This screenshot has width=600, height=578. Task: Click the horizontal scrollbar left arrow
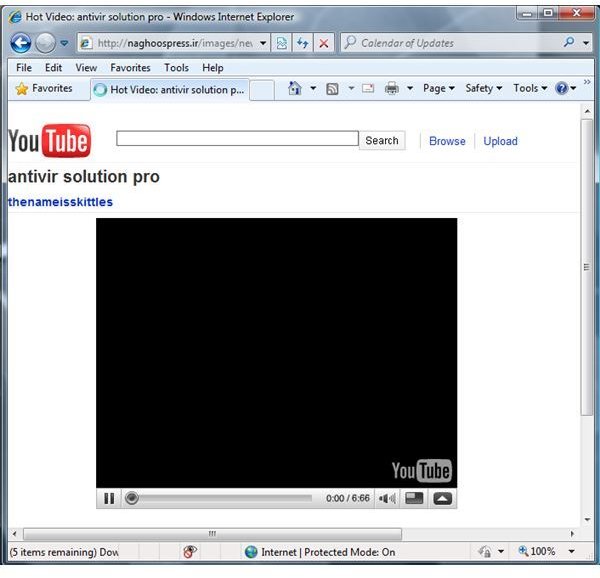(14, 534)
